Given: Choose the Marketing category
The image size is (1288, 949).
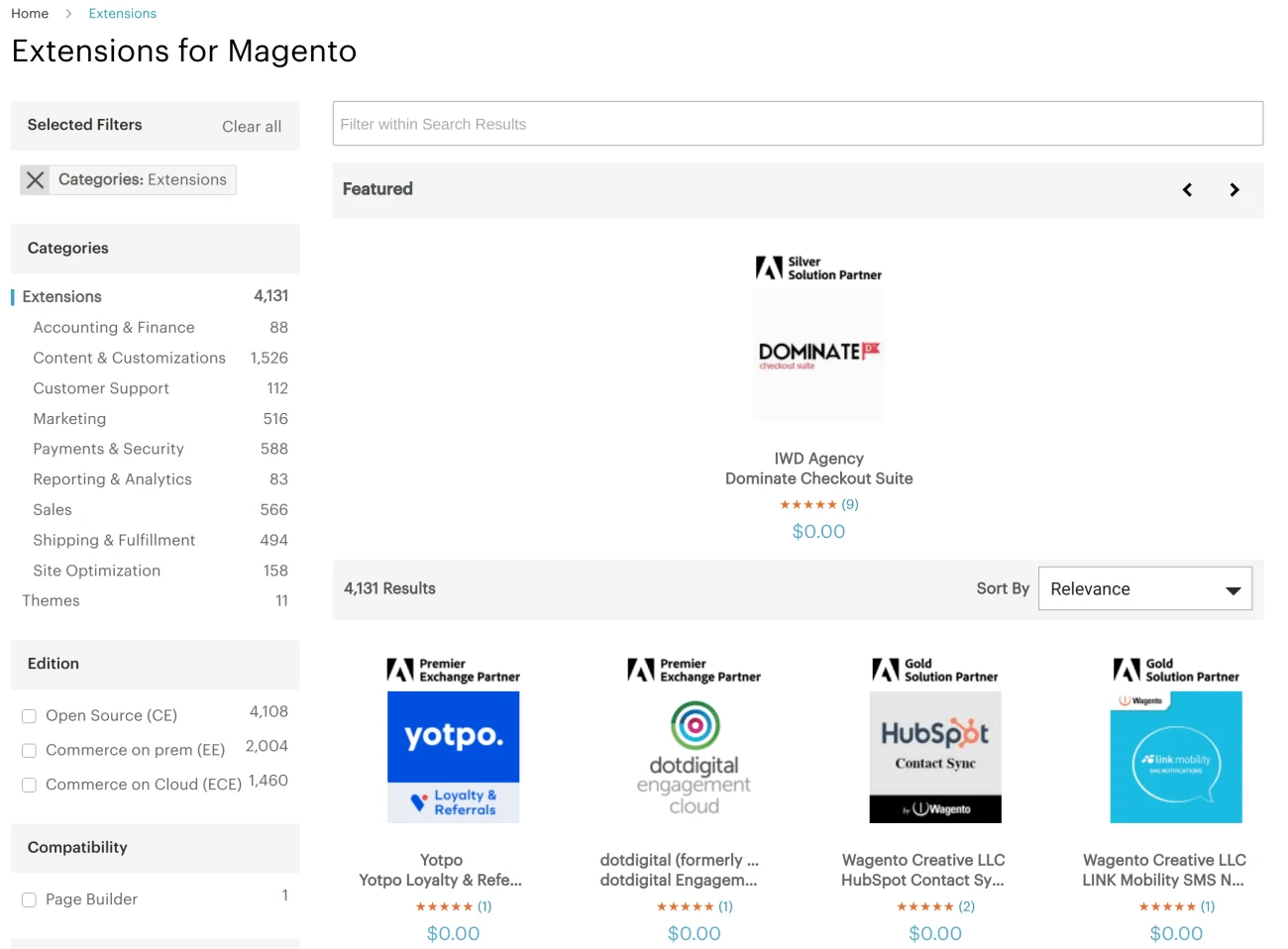Looking at the screenshot, I should click(69, 419).
